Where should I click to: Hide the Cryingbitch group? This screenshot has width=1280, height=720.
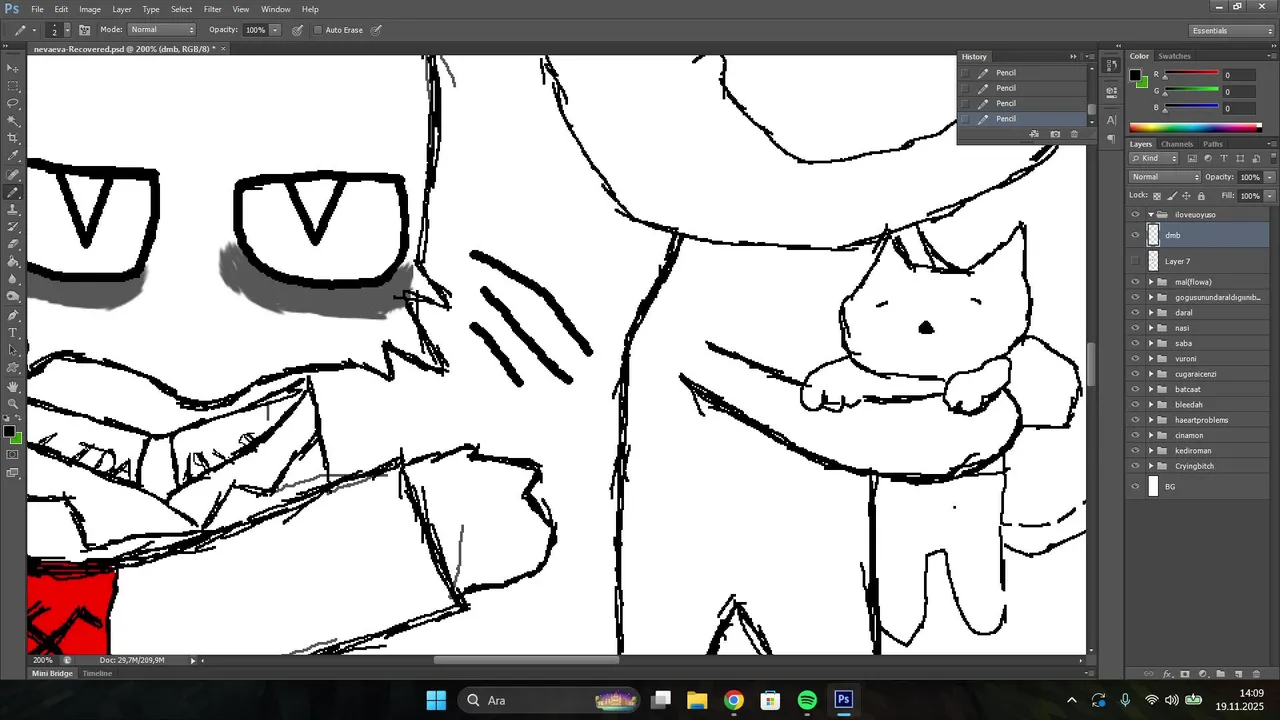click(1135, 466)
